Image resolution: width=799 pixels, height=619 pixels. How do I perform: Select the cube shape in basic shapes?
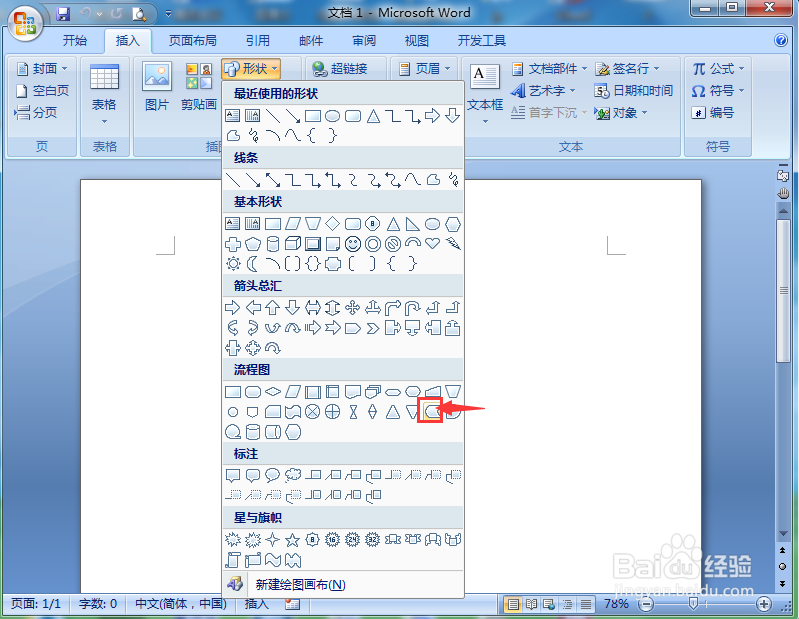pyautogui.click(x=292, y=244)
